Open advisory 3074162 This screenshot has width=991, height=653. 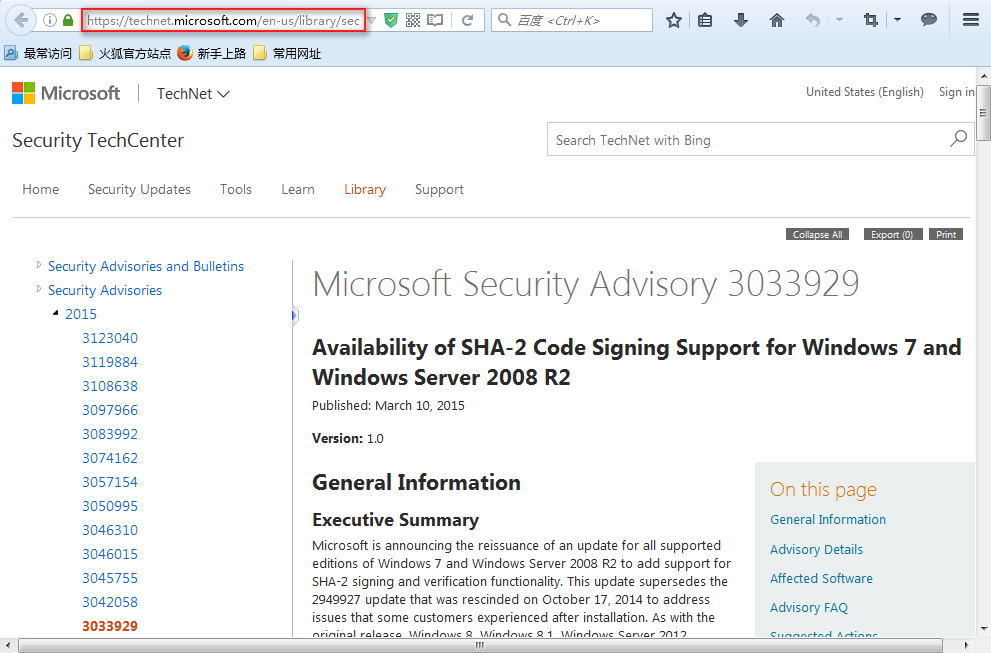coord(110,458)
